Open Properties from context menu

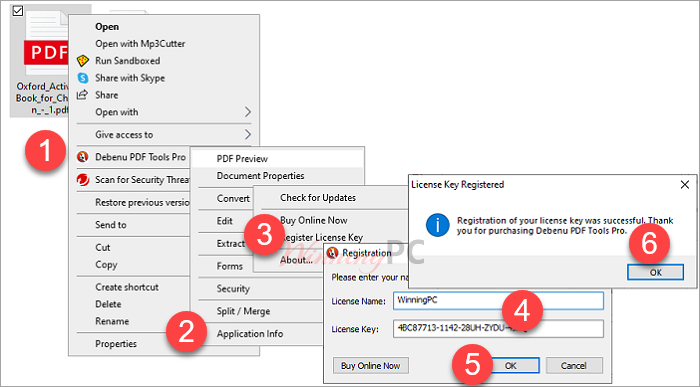[116, 344]
